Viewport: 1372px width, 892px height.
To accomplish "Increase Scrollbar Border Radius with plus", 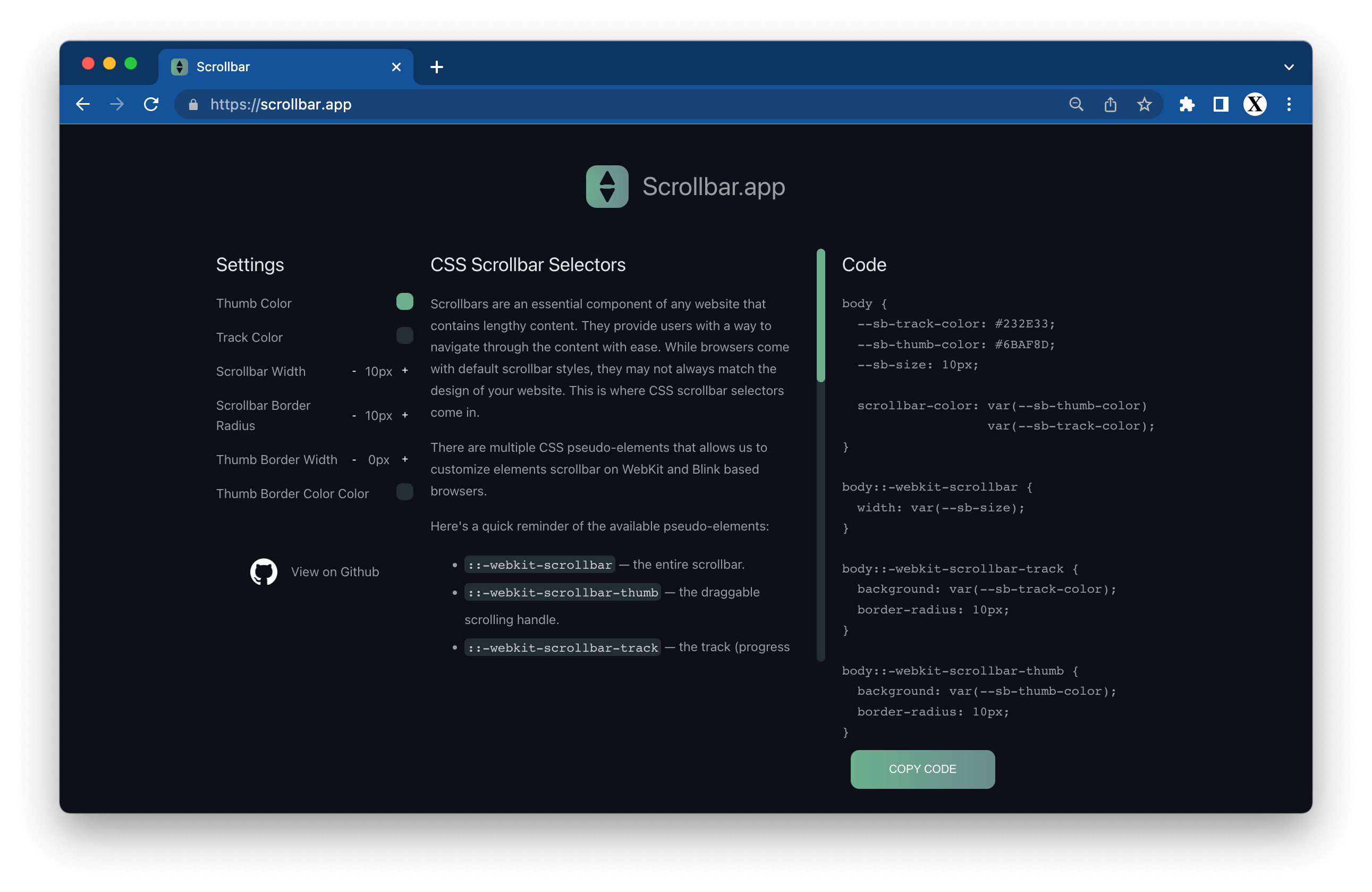I will [x=405, y=415].
